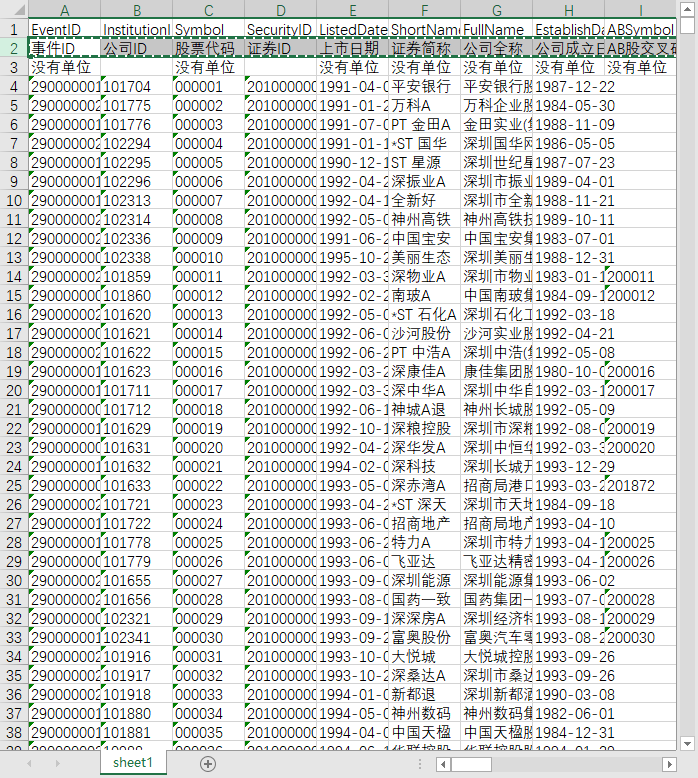This screenshot has height=778, width=698.
Task: Click cell 南玻A
Action: (x=424, y=295)
